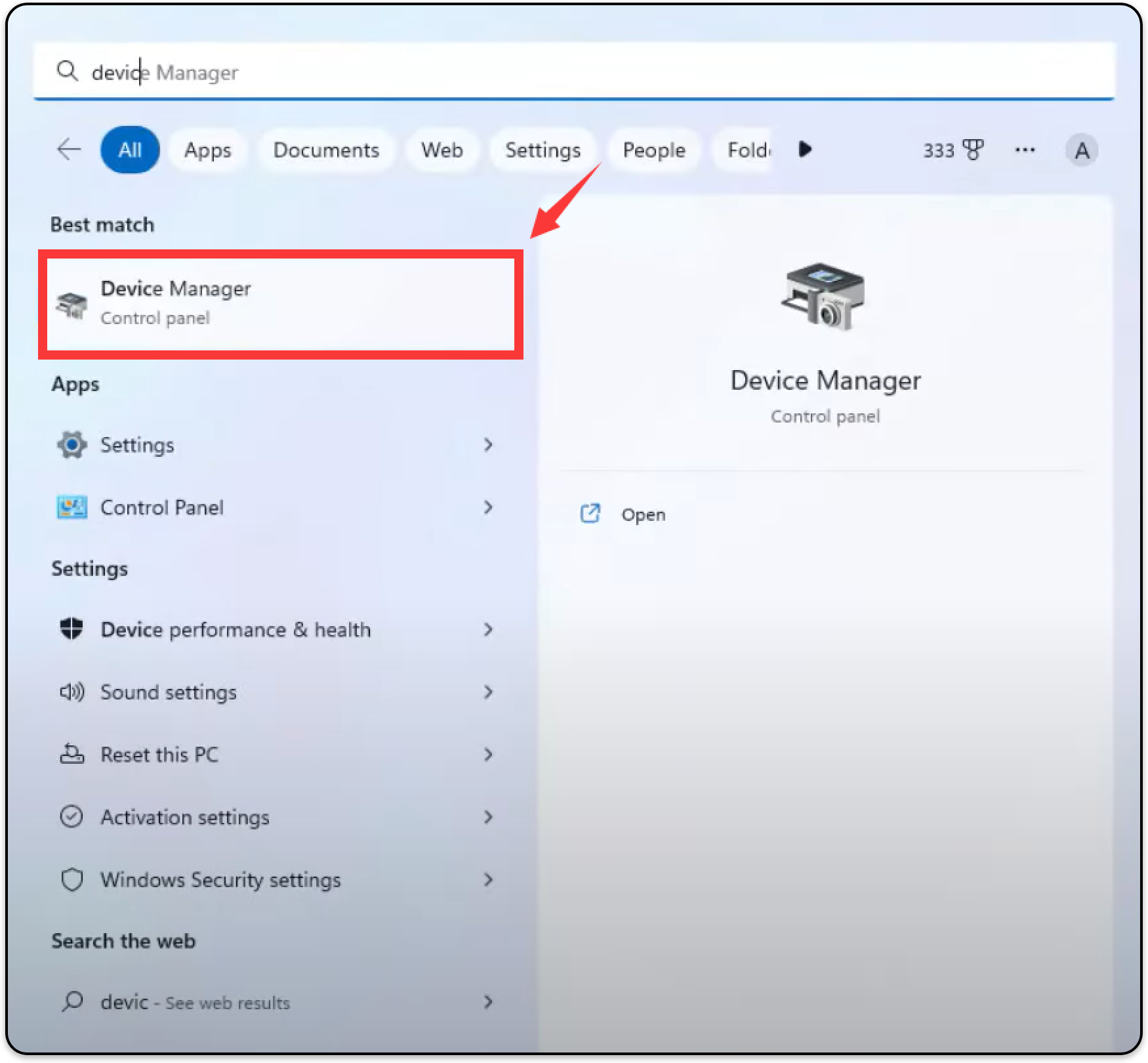Expand the Windows Security settings chevron
The image size is (1148, 1063).
click(x=488, y=879)
